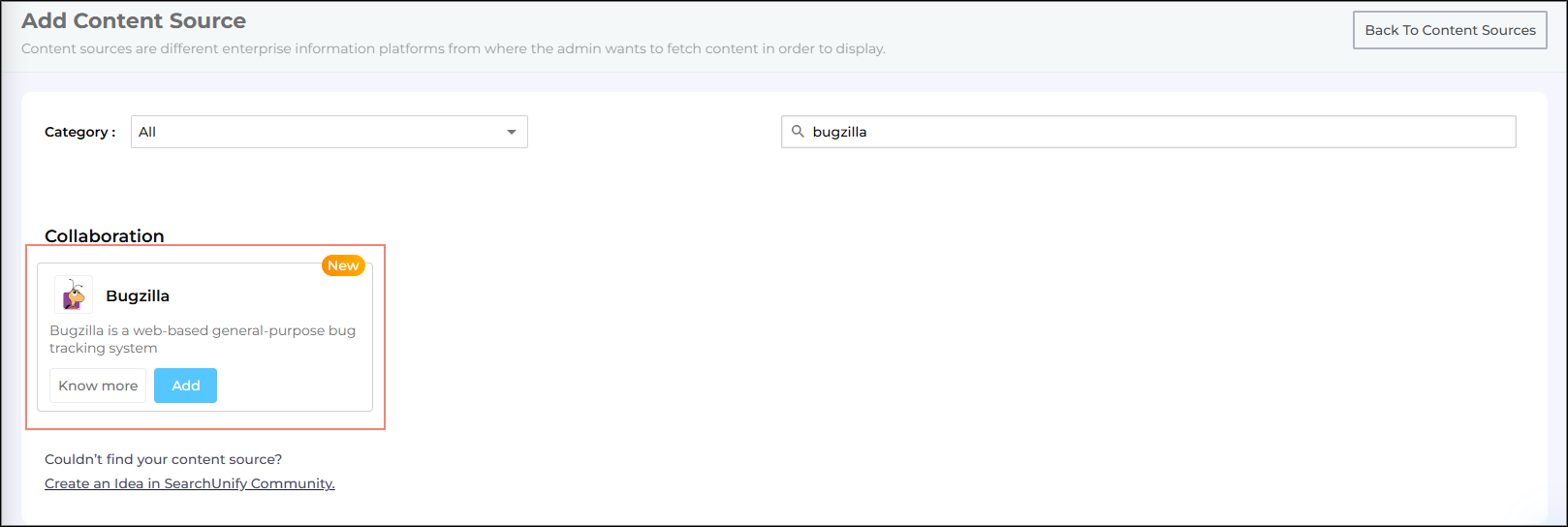1568x527 pixels.
Task: Click the orange New badge
Action: click(343, 265)
